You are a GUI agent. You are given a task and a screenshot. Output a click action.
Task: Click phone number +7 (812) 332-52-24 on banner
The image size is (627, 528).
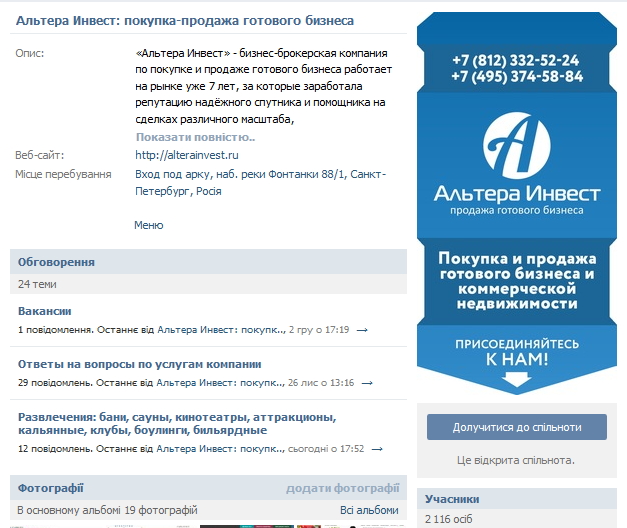click(515, 60)
